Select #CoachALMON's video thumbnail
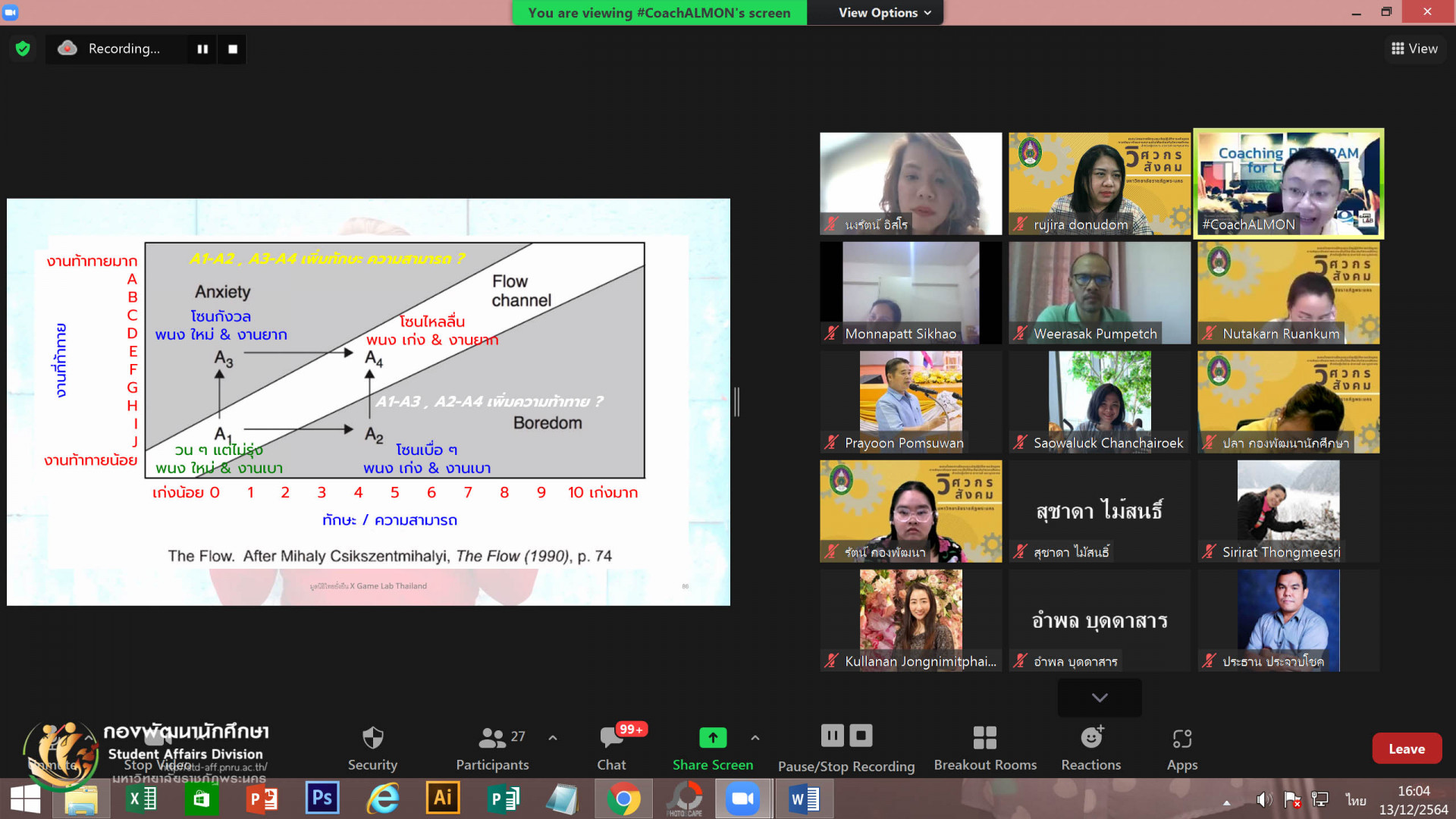The height and width of the screenshot is (819, 1456). click(1288, 184)
